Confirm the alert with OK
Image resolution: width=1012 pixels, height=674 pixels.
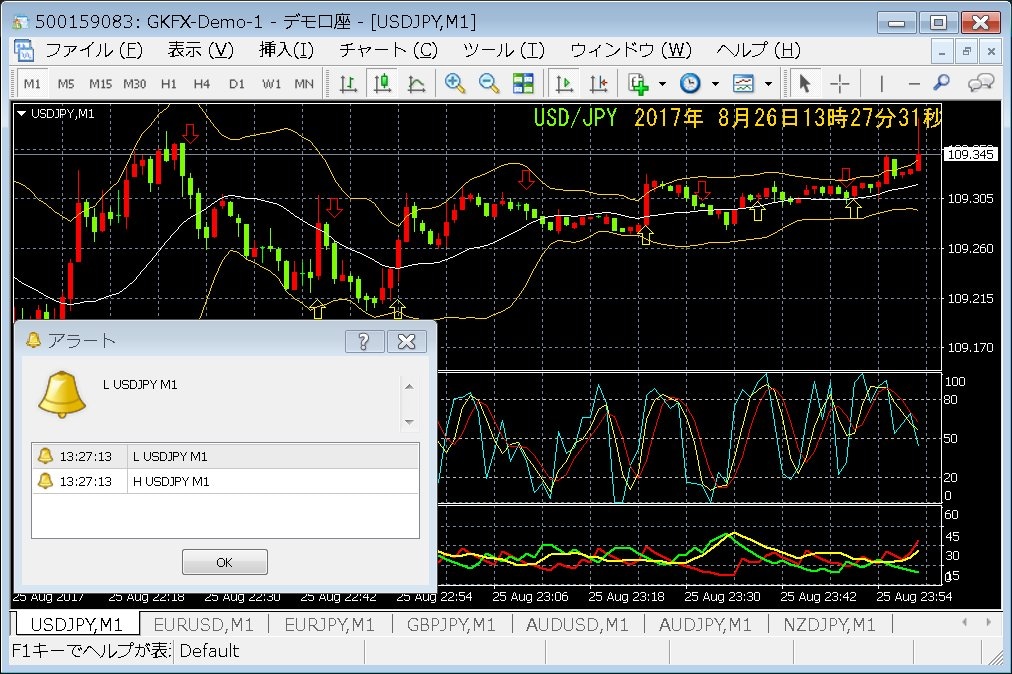(x=225, y=562)
